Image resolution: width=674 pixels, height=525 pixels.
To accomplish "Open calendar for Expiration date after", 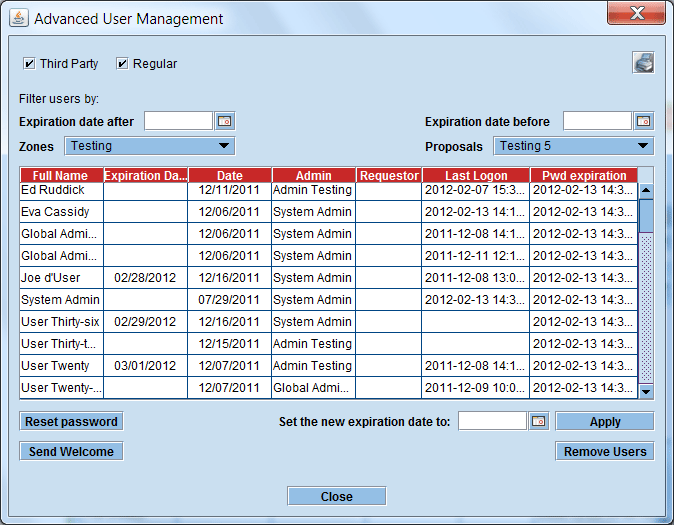I will (224, 121).
